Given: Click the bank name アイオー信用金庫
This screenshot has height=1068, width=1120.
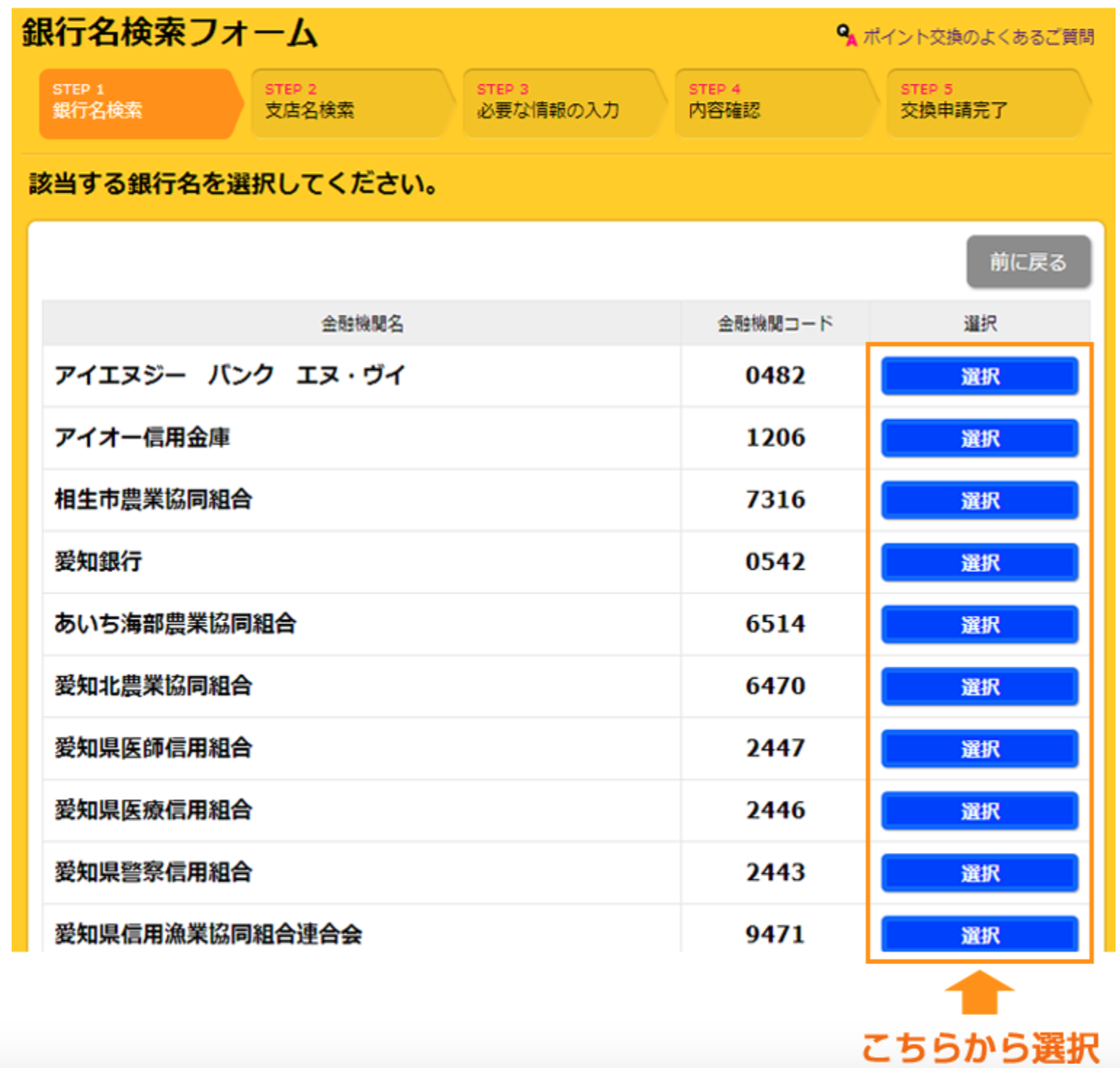Looking at the screenshot, I should pos(142,437).
